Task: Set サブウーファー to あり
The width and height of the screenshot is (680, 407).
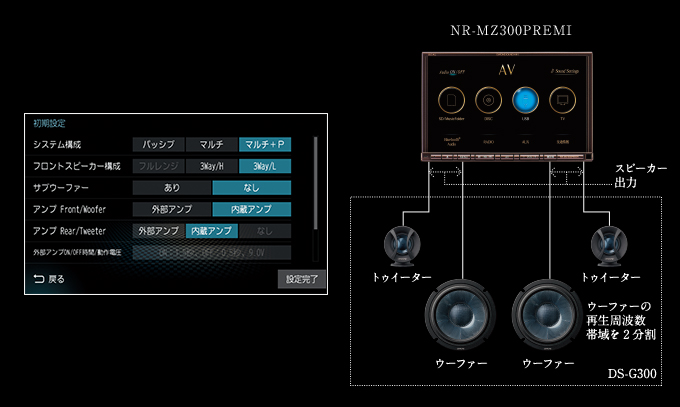Action: (x=171, y=188)
